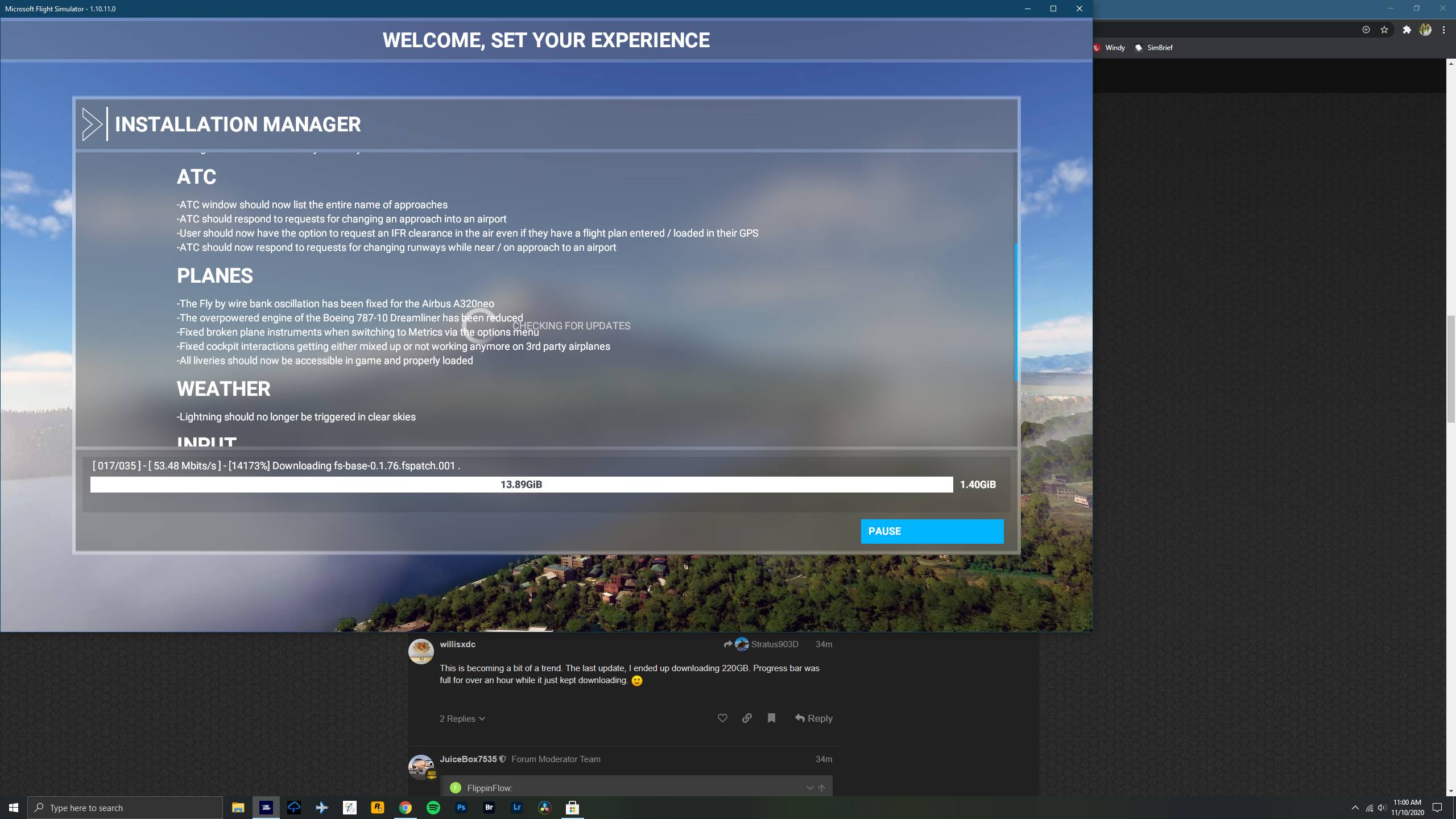Expand the 2 Replies under willisxdc's post
Screen dimensions: 1456x819
[462, 719]
